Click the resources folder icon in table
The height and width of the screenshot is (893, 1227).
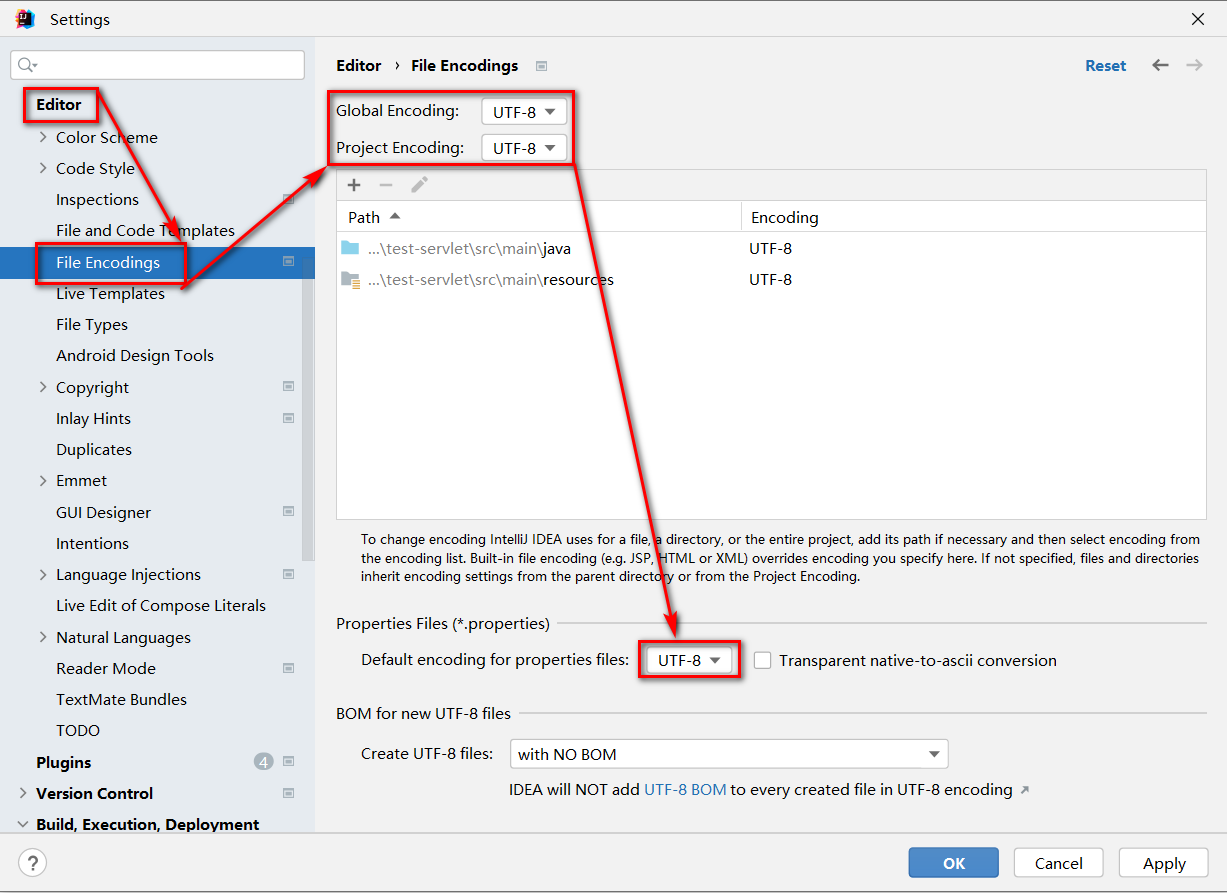(x=350, y=280)
